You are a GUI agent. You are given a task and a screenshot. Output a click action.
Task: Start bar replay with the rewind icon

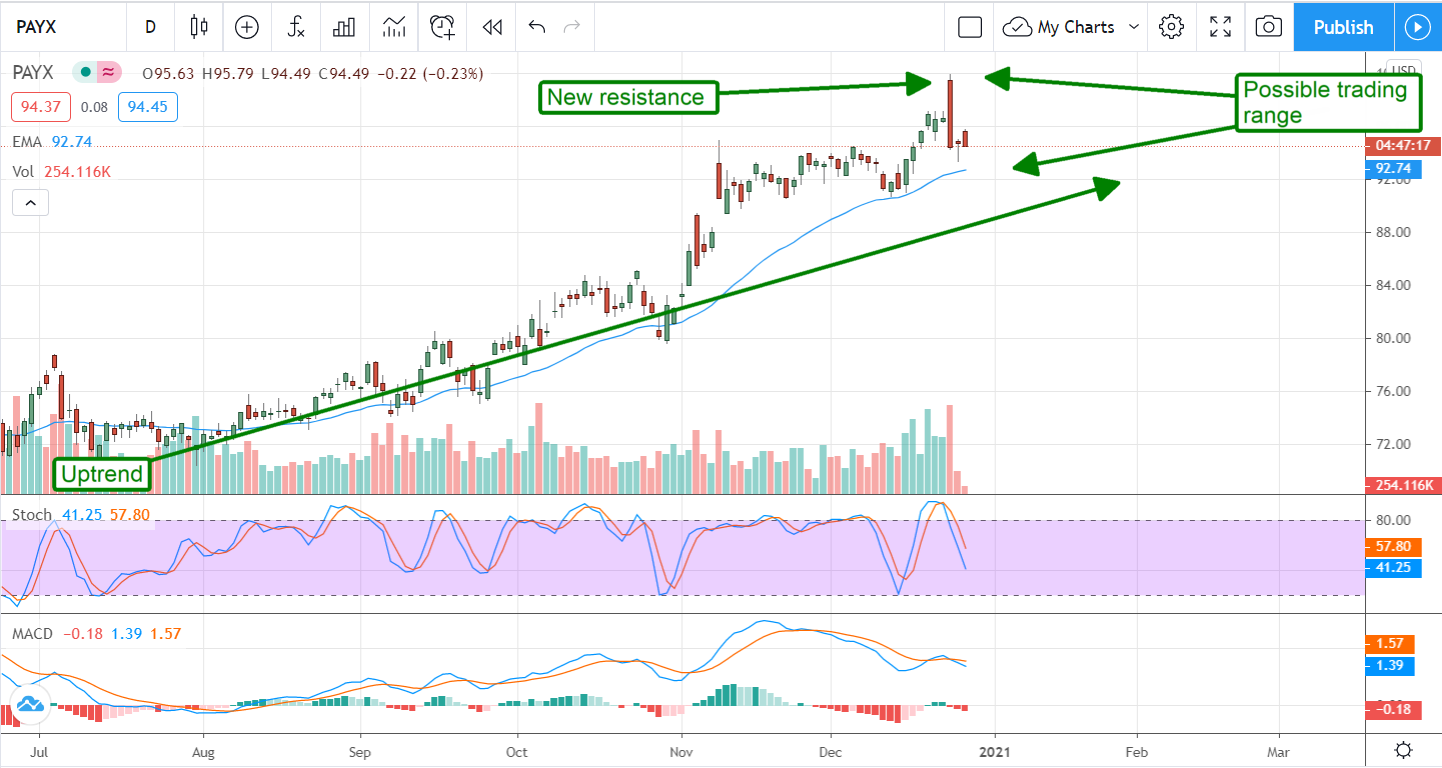pyautogui.click(x=492, y=27)
